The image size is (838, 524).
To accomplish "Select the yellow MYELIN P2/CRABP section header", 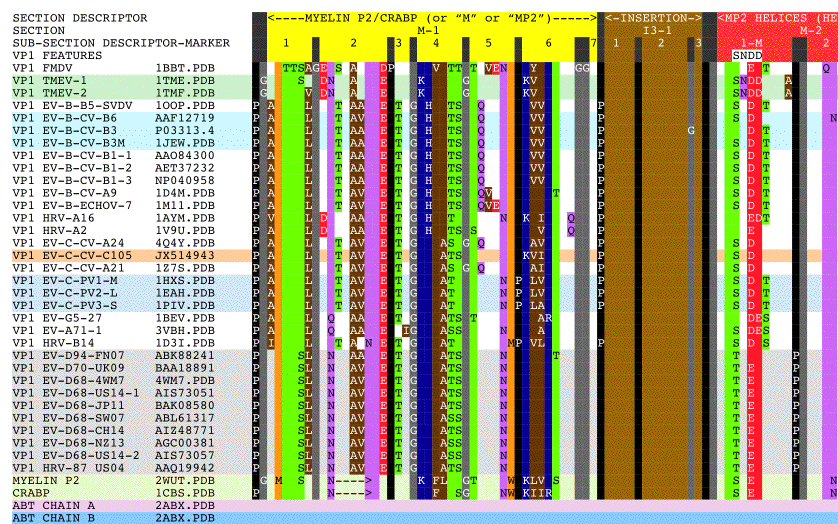I will coord(432,18).
